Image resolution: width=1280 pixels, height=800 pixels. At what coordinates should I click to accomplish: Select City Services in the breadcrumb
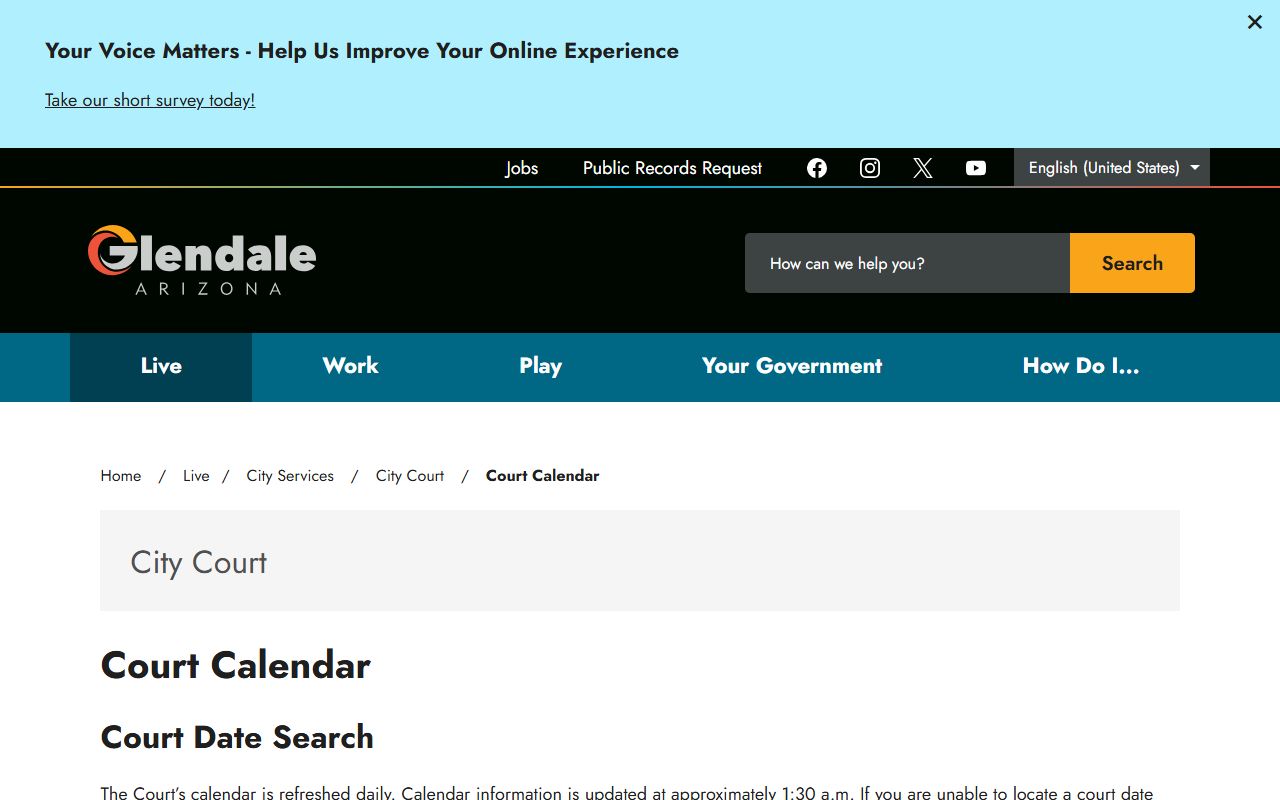click(290, 476)
